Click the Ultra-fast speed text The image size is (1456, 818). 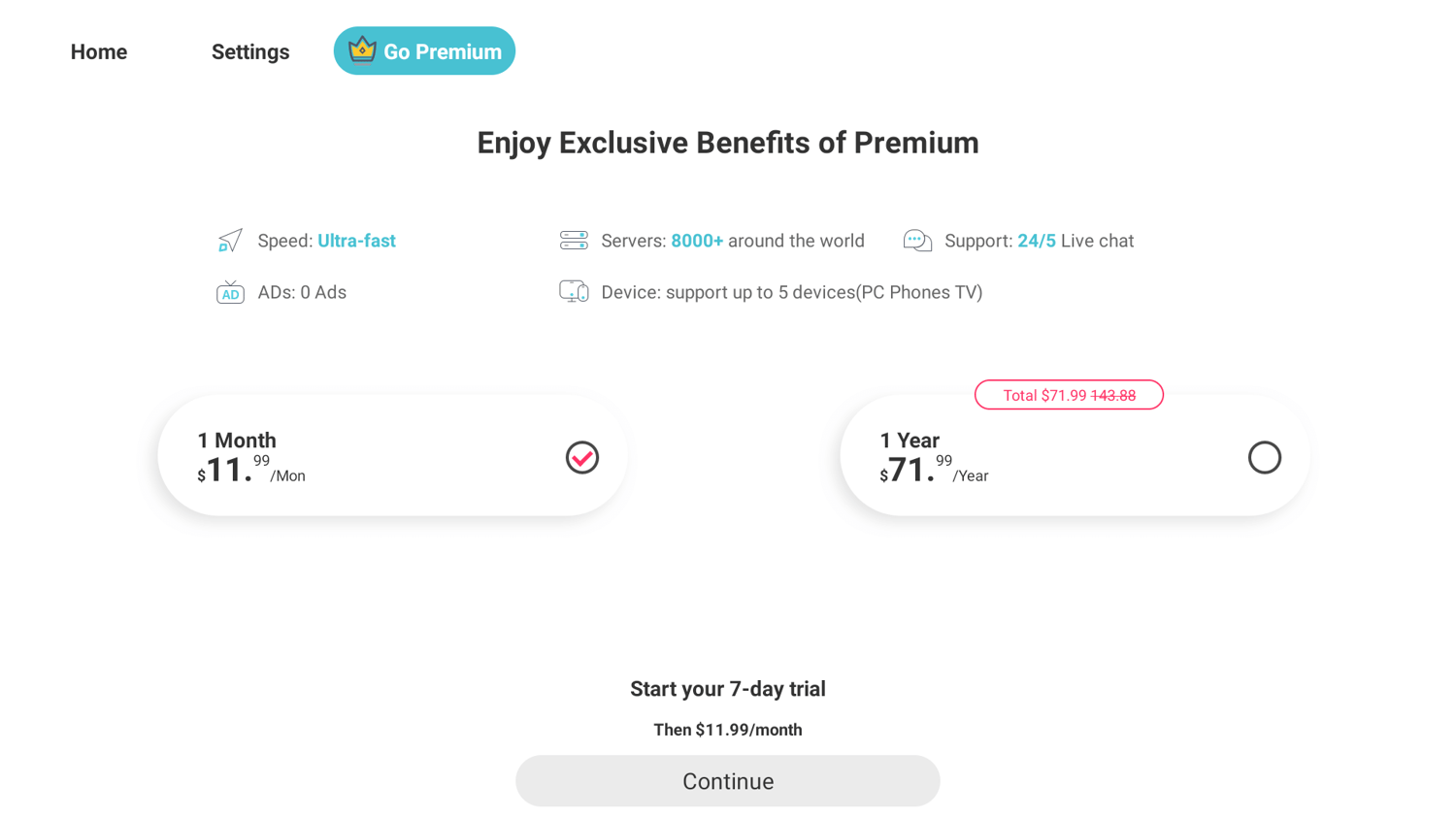(x=356, y=241)
